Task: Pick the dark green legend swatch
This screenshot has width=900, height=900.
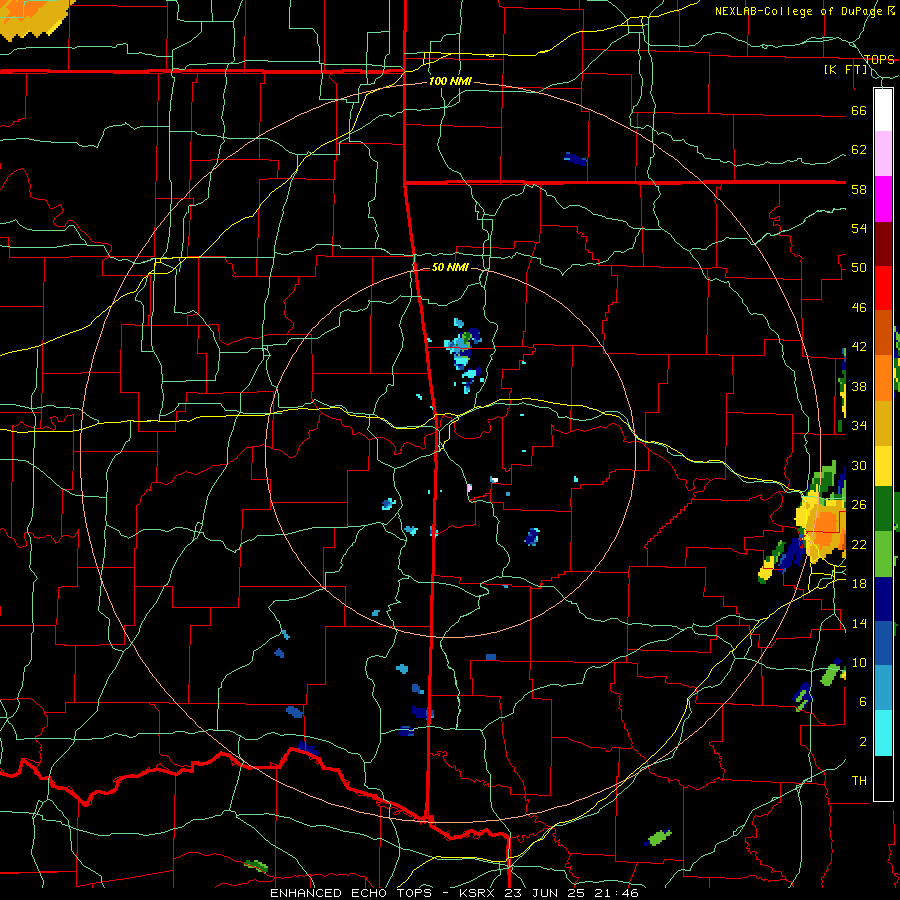Action: pos(883,509)
